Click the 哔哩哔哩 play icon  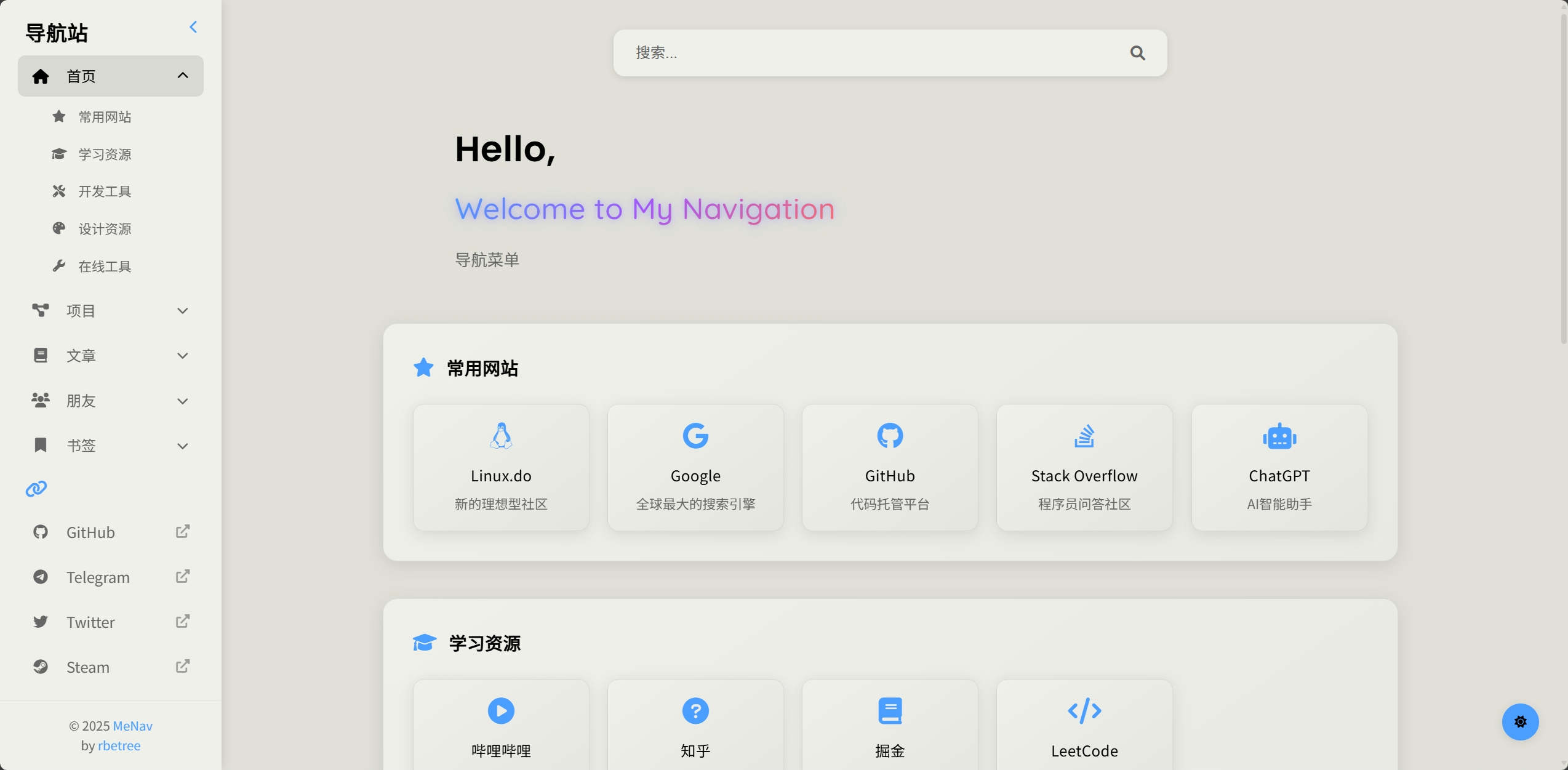[x=501, y=711]
